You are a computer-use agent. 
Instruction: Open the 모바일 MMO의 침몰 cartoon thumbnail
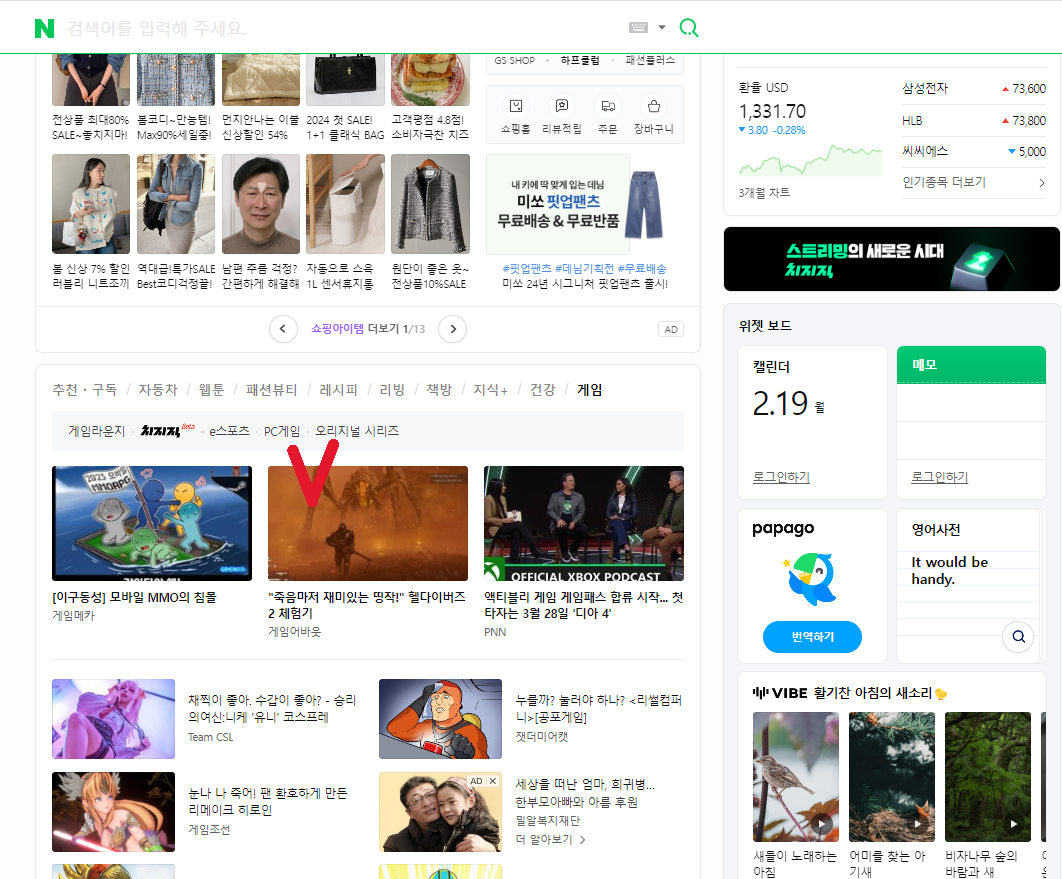pyautogui.click(x=152, y=523)
